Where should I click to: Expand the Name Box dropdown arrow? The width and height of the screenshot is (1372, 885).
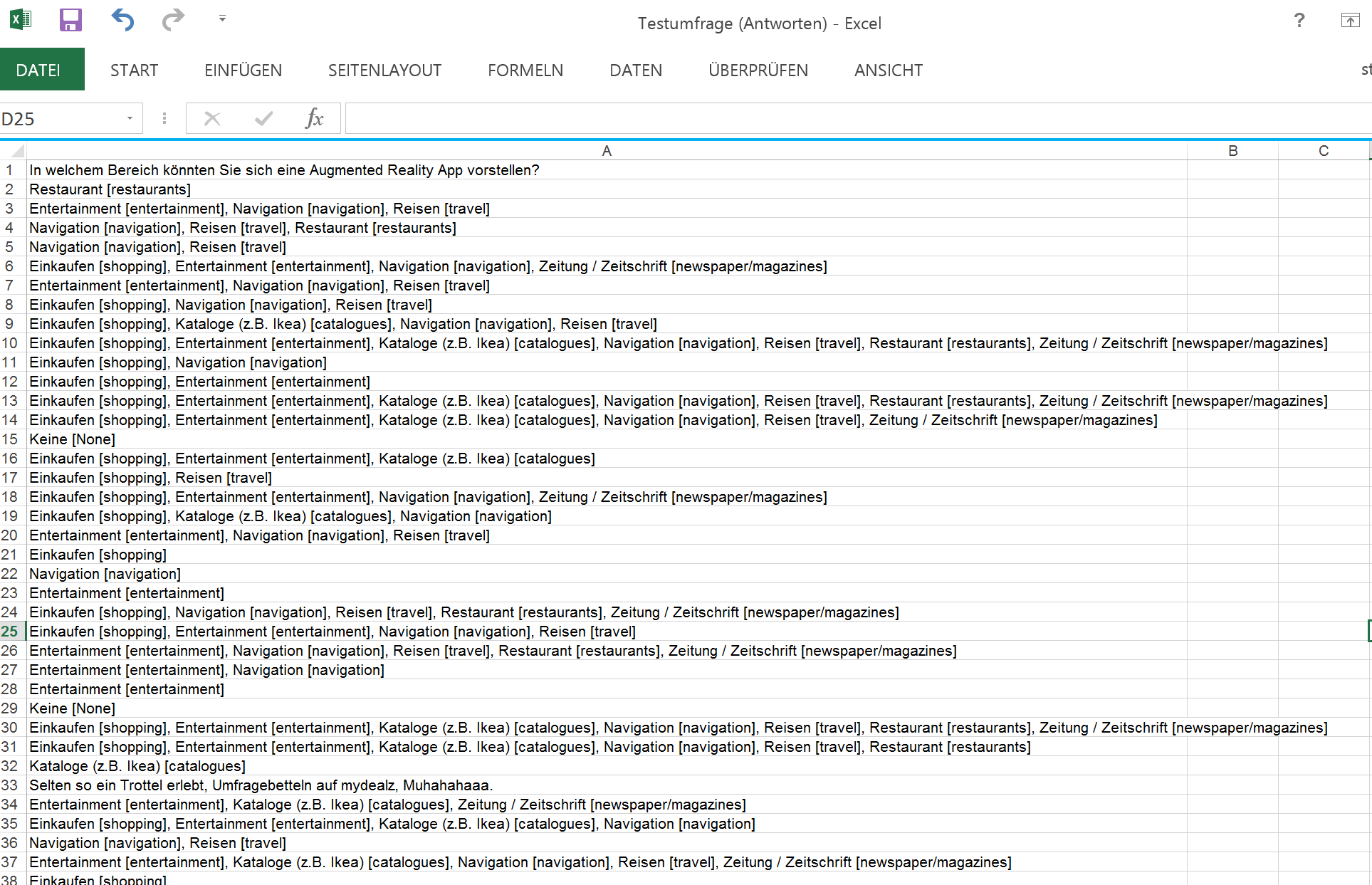pyautogui.click(x=130, y=119)
